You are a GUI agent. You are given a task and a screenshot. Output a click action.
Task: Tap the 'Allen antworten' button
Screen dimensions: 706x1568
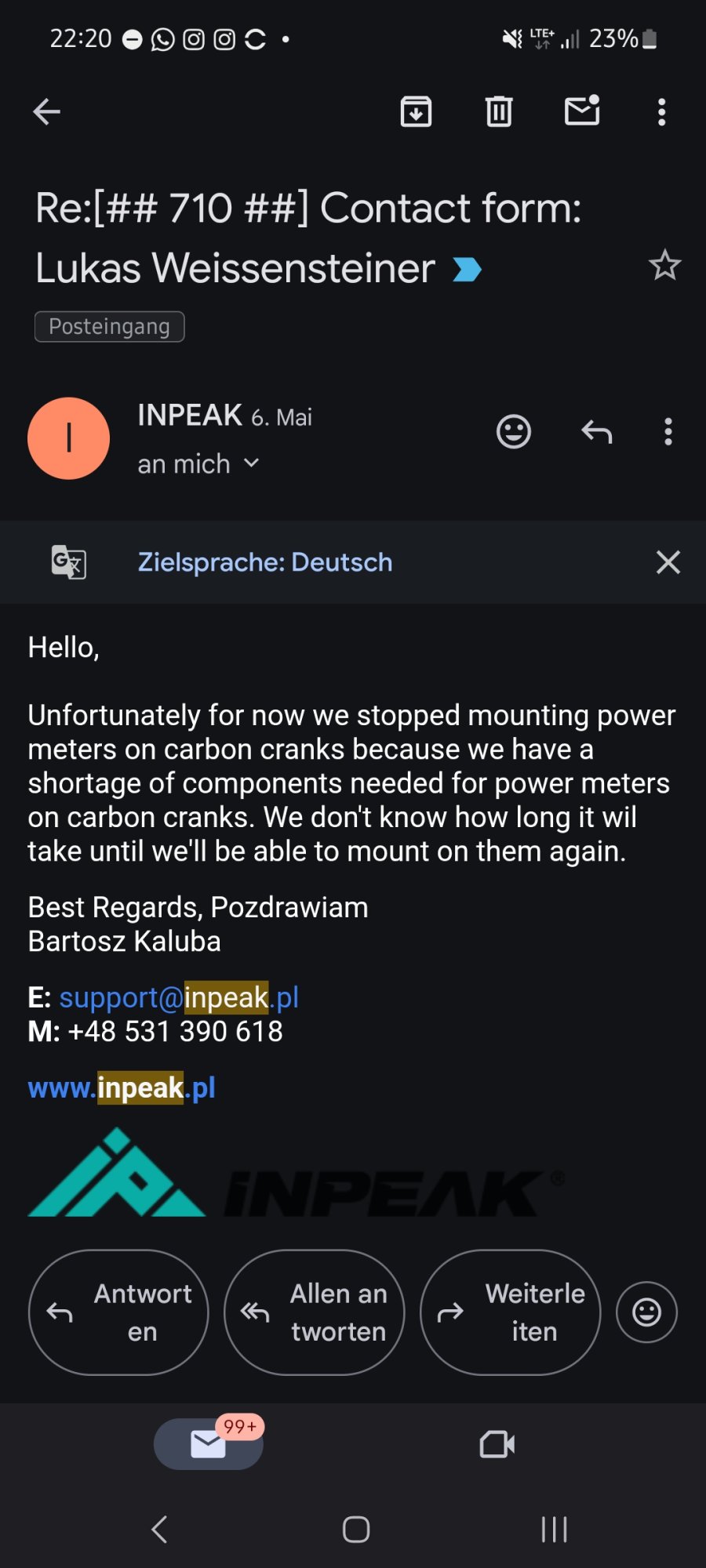[315, 1312]
